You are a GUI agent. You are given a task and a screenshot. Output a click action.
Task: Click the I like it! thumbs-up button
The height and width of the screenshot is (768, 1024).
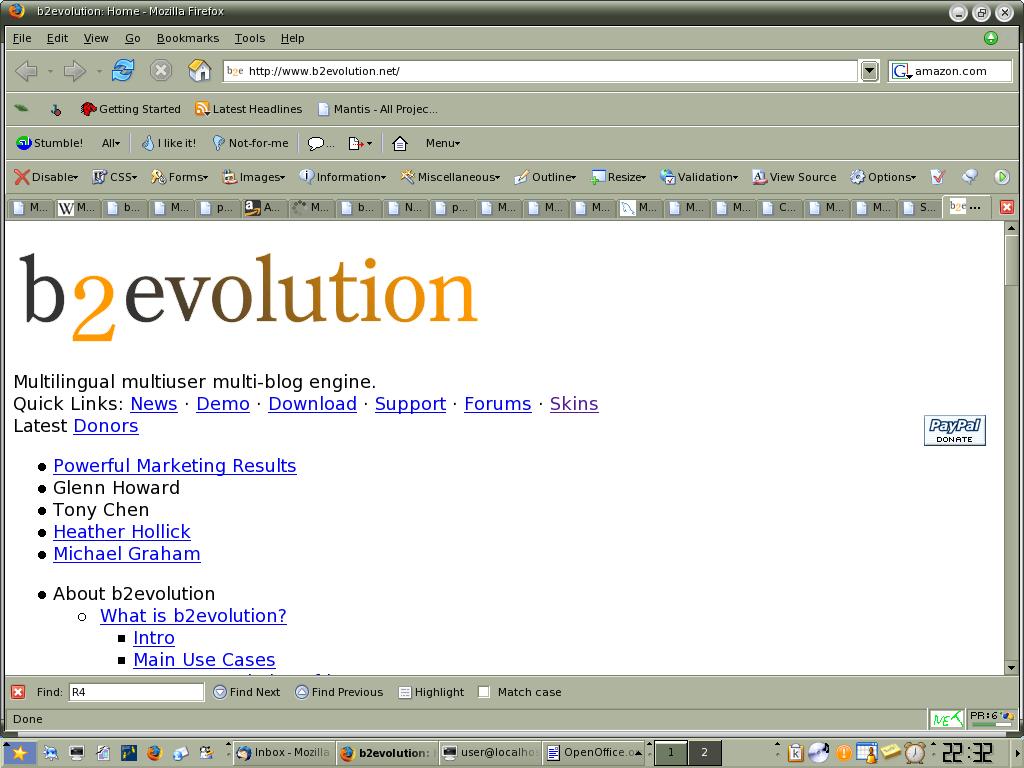tap(169, 143)
